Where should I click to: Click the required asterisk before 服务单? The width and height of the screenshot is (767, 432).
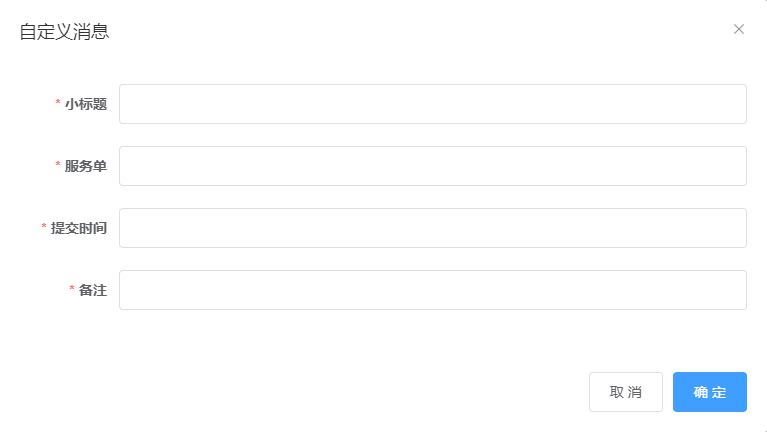(x=58, y=166)
